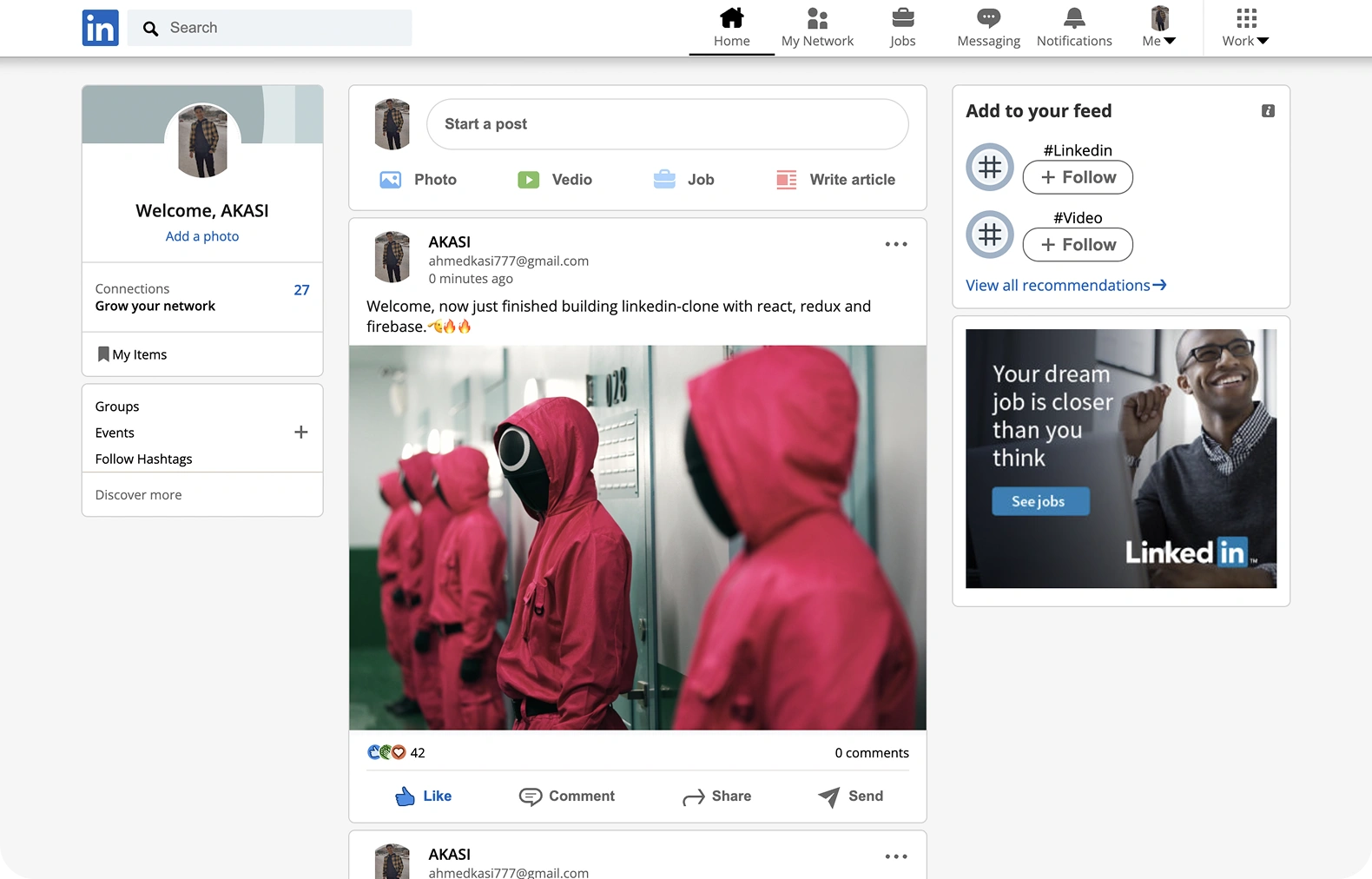The image size is (1372, 879).
Task: Open Groups in sidebar
Action: click(117, 406)
